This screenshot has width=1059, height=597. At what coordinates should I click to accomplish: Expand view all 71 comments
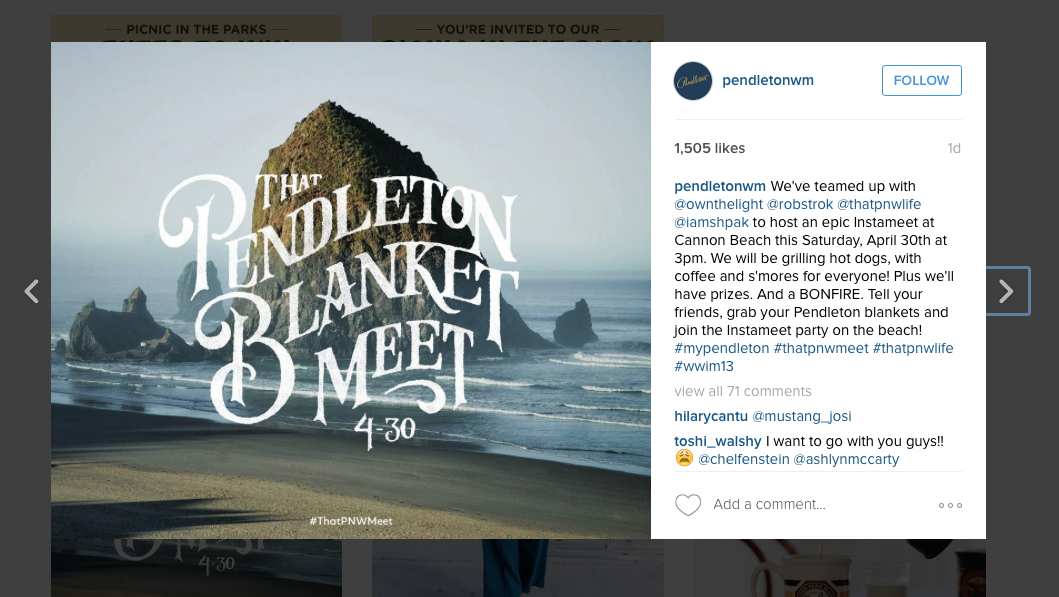[743, 391]
